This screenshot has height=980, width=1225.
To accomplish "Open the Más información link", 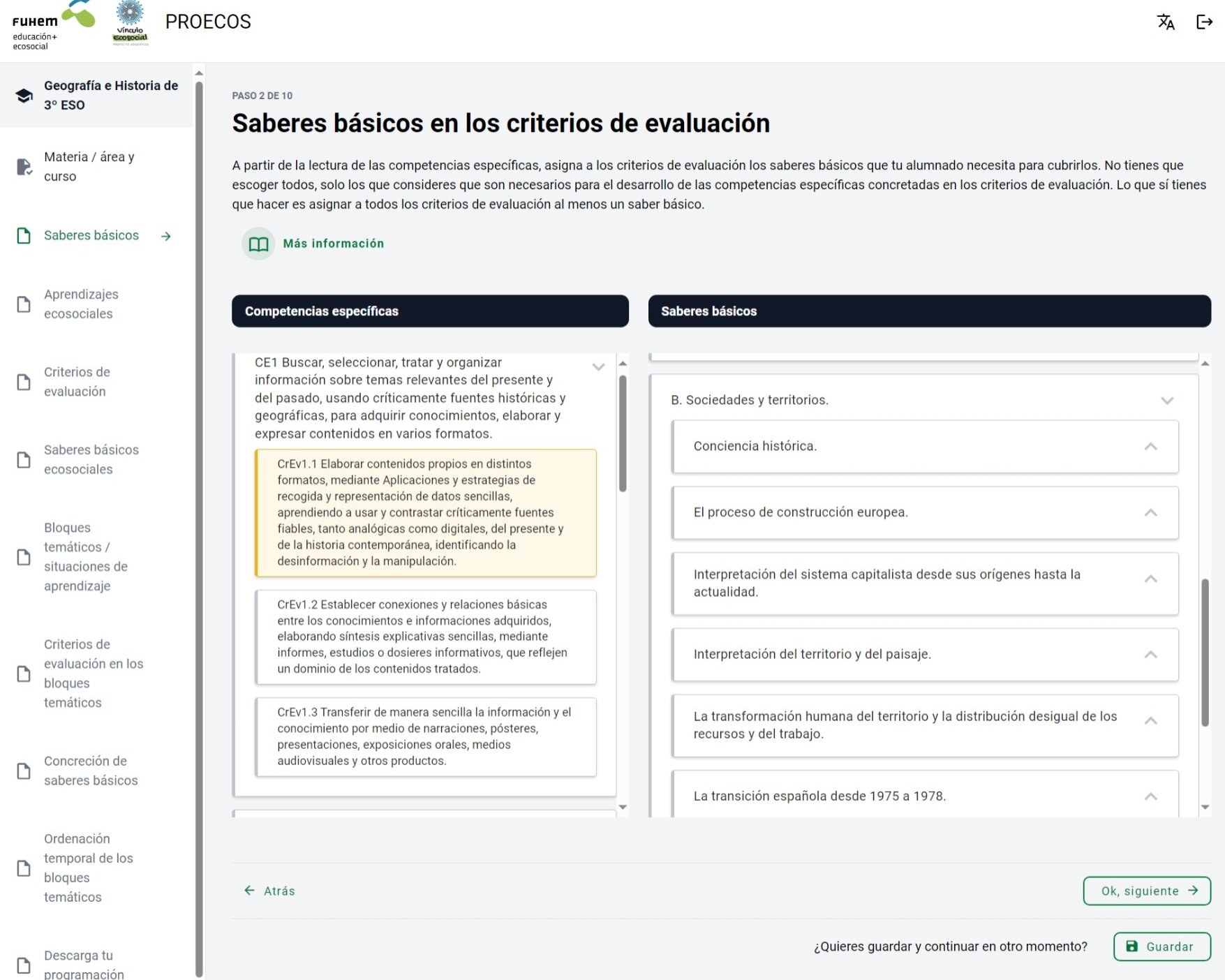I will click(x=333, y=244).
